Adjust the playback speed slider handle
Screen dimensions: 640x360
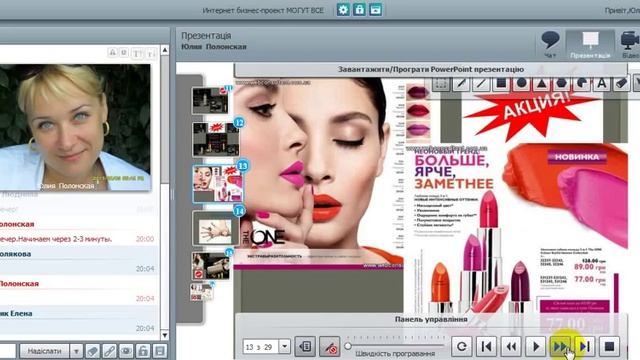[x=348, y=346]
